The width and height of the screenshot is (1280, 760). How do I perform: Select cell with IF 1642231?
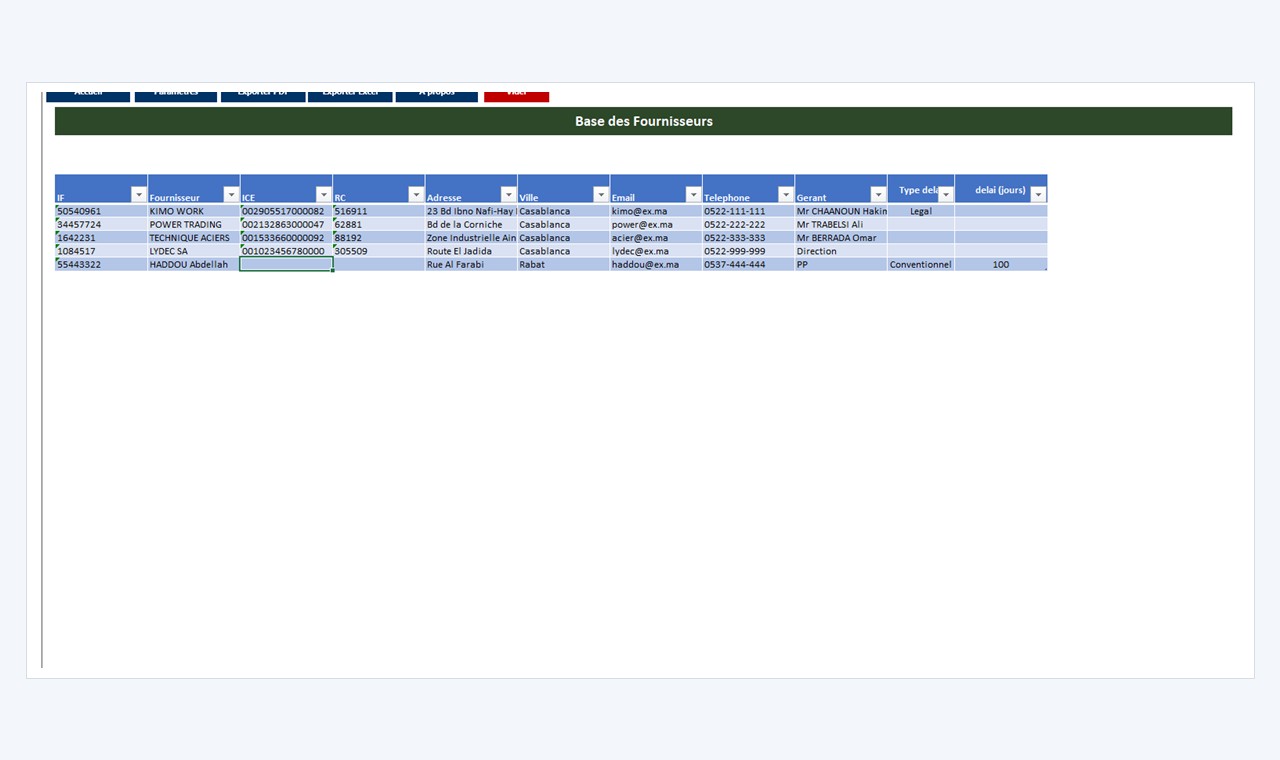click(101, 238)
